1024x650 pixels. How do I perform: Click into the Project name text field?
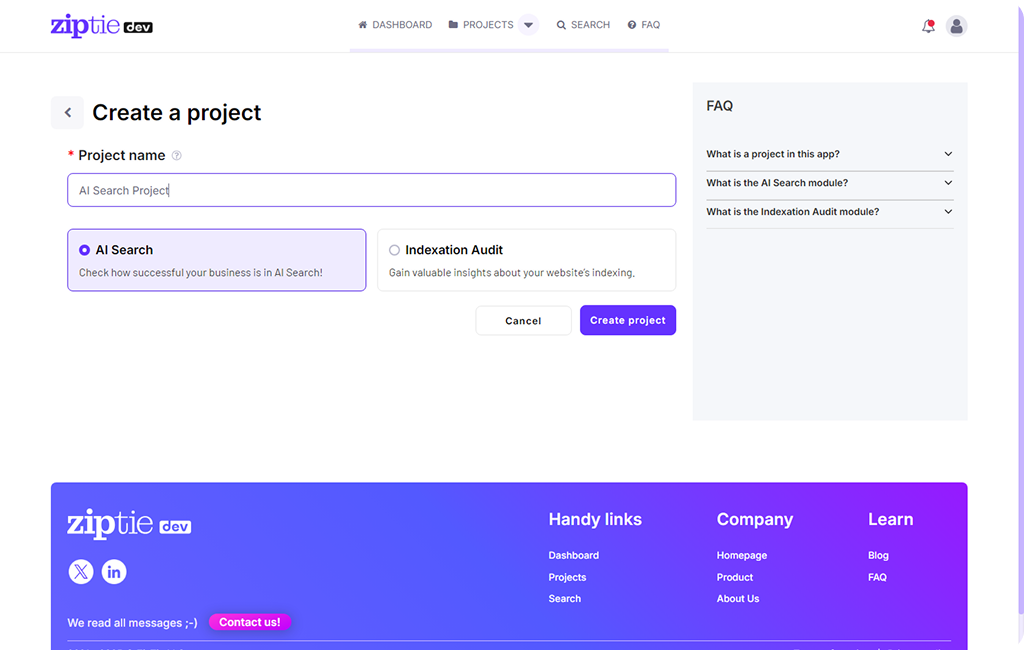point(371,190)
